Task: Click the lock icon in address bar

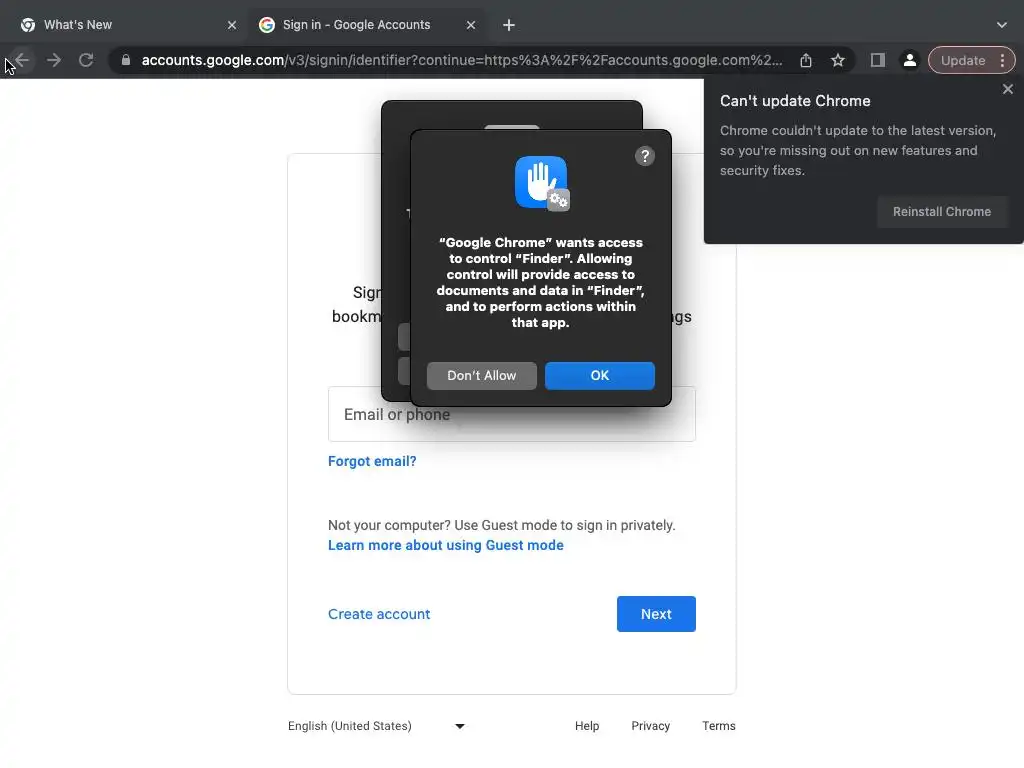Action: pos(126,61)
